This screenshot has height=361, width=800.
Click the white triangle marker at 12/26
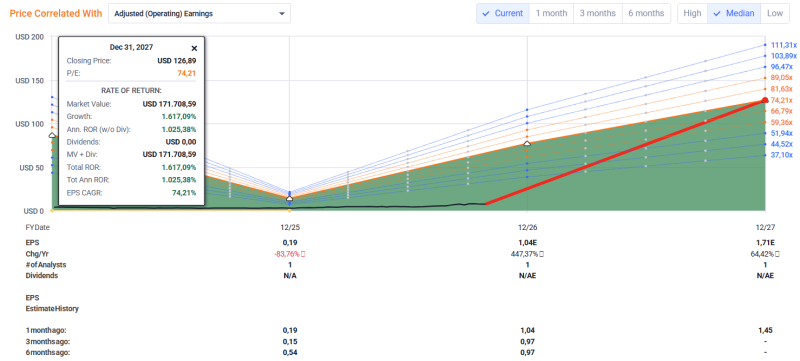pos(528,143)
